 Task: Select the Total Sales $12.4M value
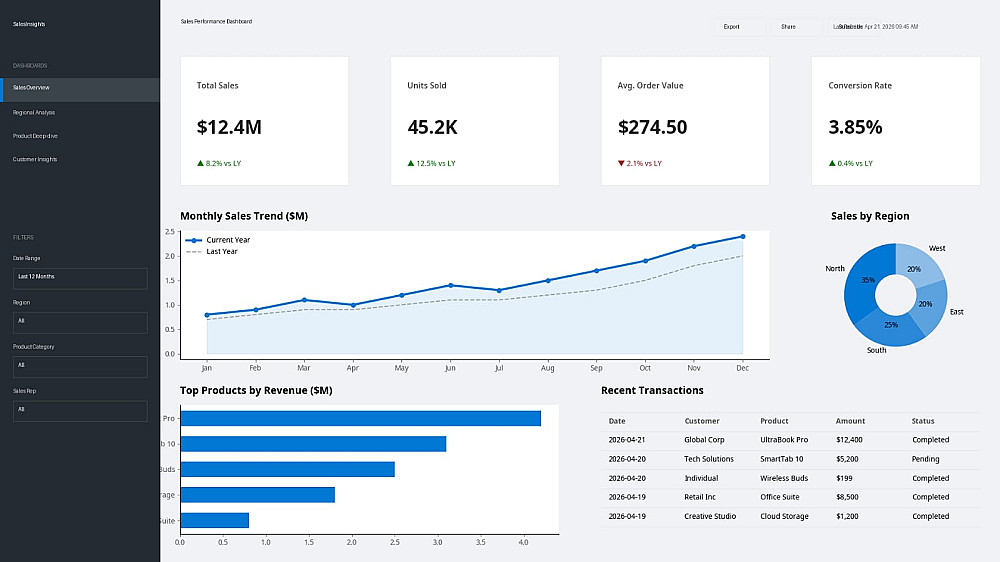pos(229,128)
